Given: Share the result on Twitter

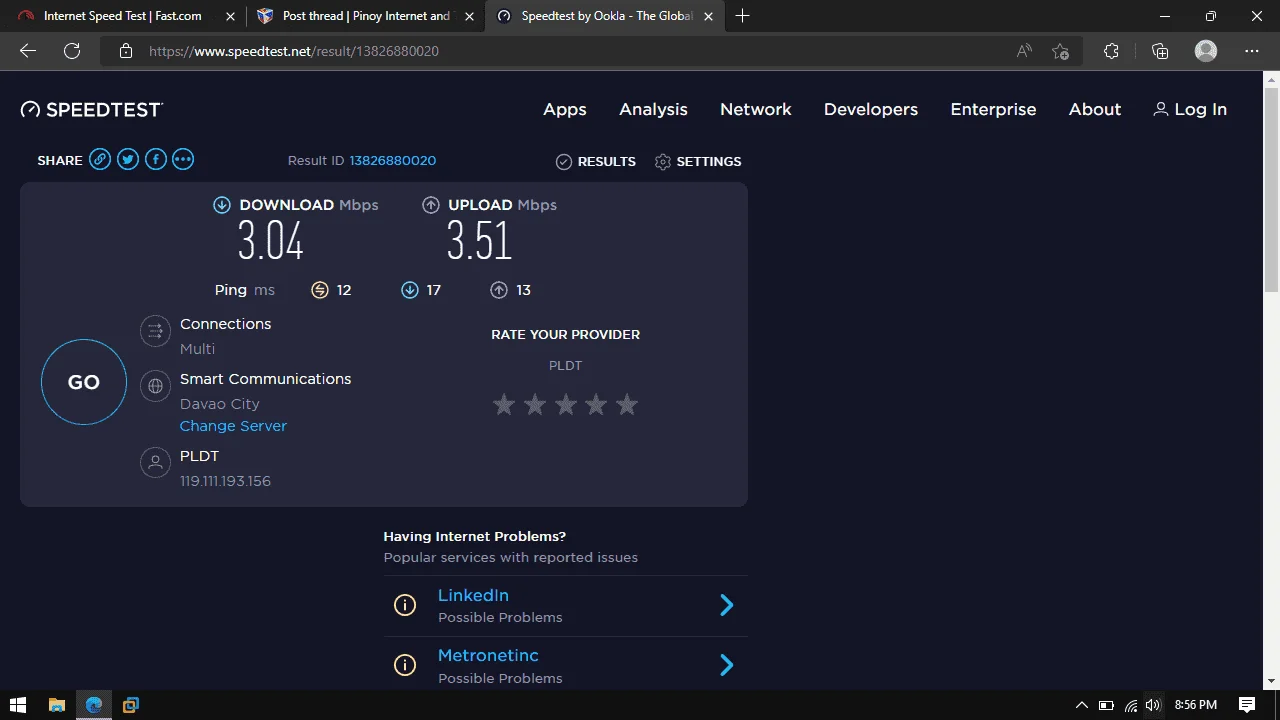Looking at the screenshot, I should click(x=128, y=159).
